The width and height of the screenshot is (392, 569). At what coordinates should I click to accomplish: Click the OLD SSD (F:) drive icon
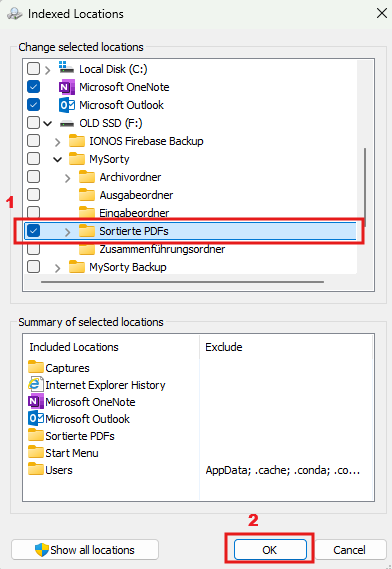pyautogui.click(x=66, y=123)
